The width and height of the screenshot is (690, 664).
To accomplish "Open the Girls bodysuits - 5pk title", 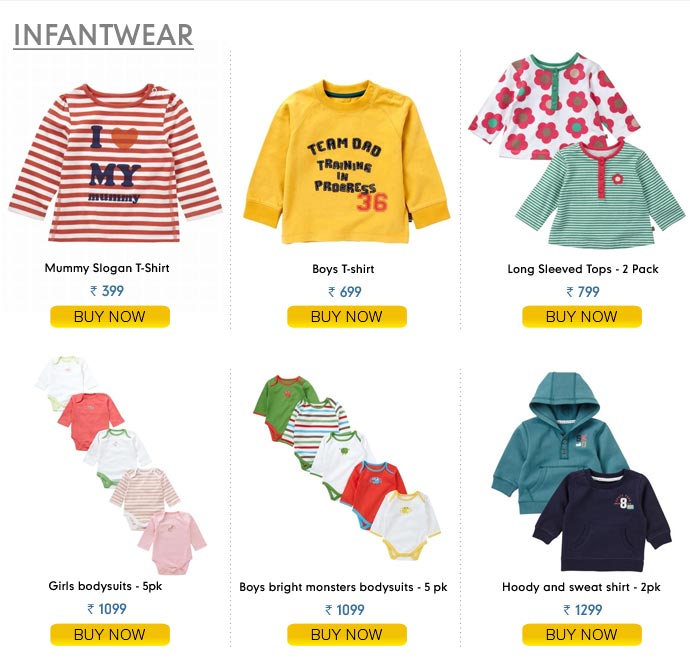I will [x=105, y=586].
